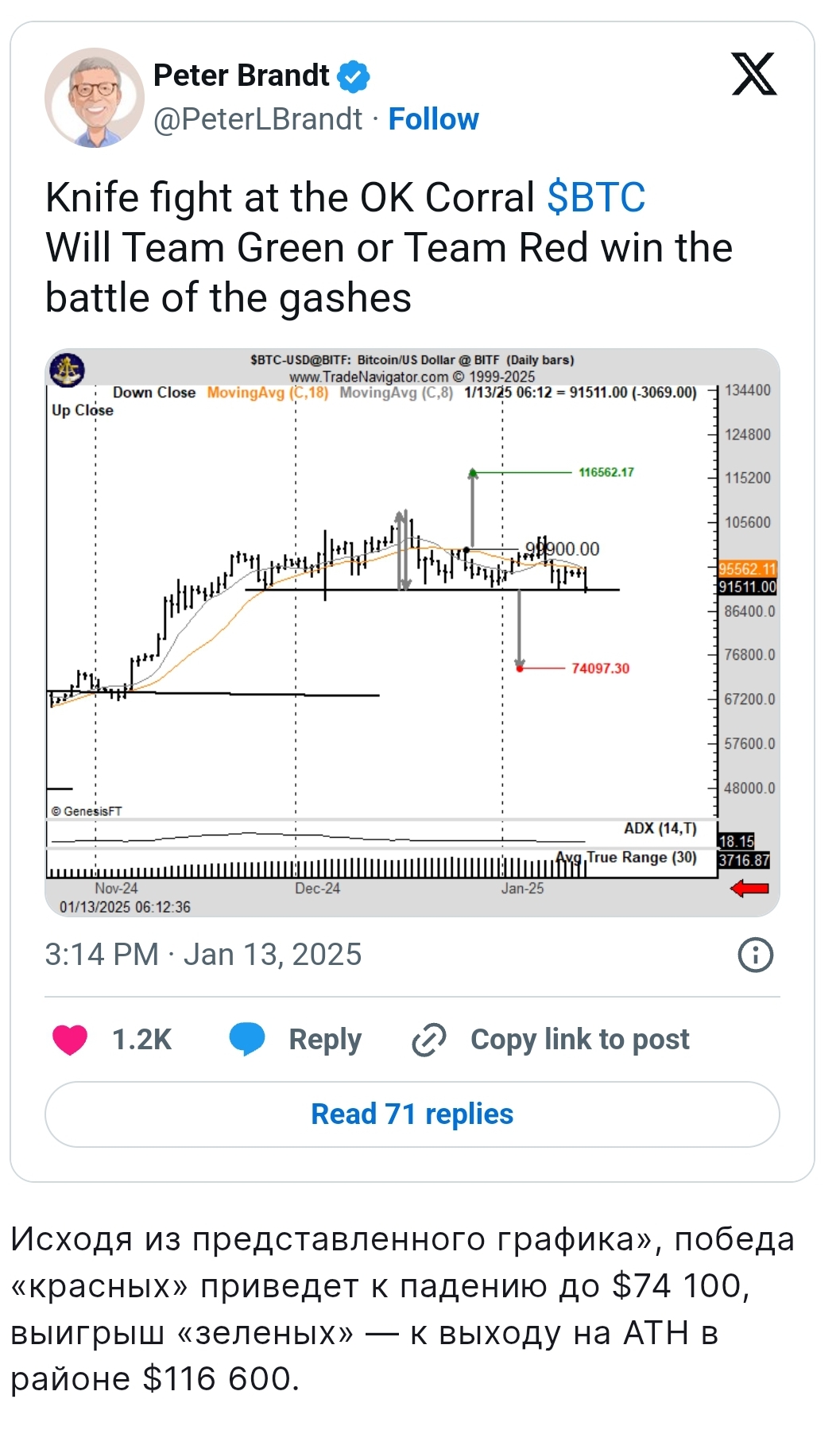Open the post info circle icon
840x1430 pixels.
(x=755, y=955)
